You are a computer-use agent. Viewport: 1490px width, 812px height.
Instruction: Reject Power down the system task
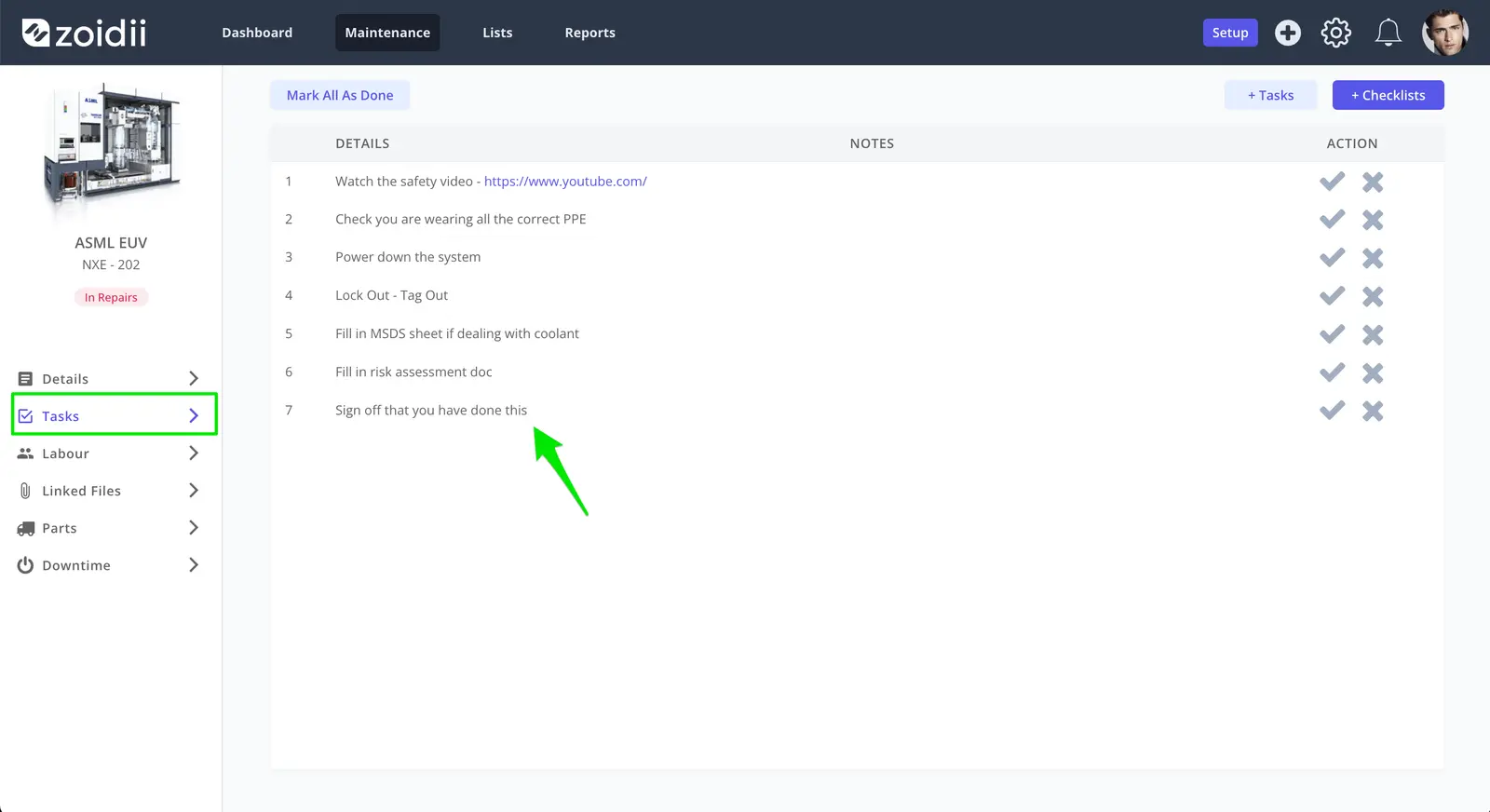click(x=1373, y=258)
